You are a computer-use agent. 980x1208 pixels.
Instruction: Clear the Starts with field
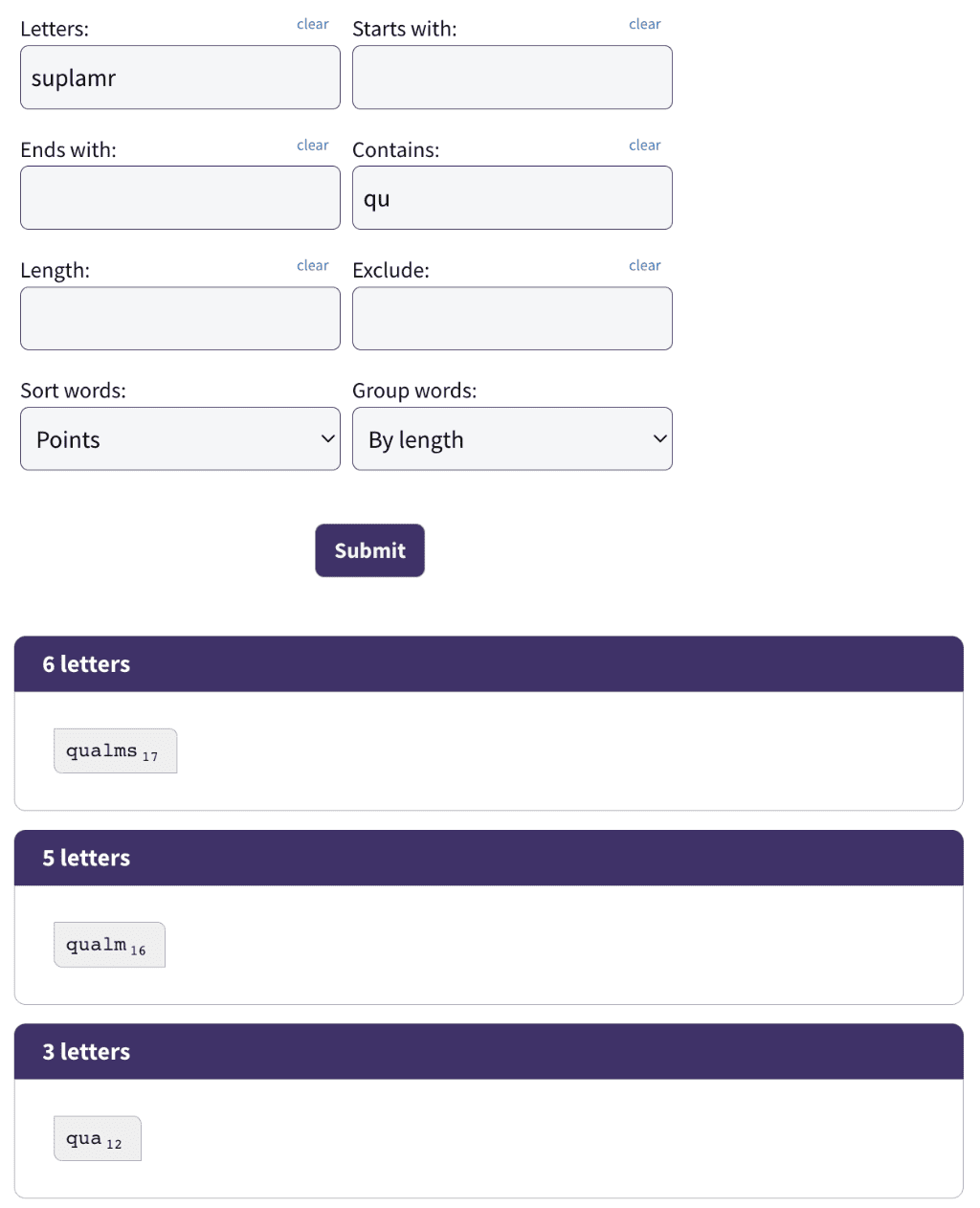pyautogui.click(x=644, y=24)
